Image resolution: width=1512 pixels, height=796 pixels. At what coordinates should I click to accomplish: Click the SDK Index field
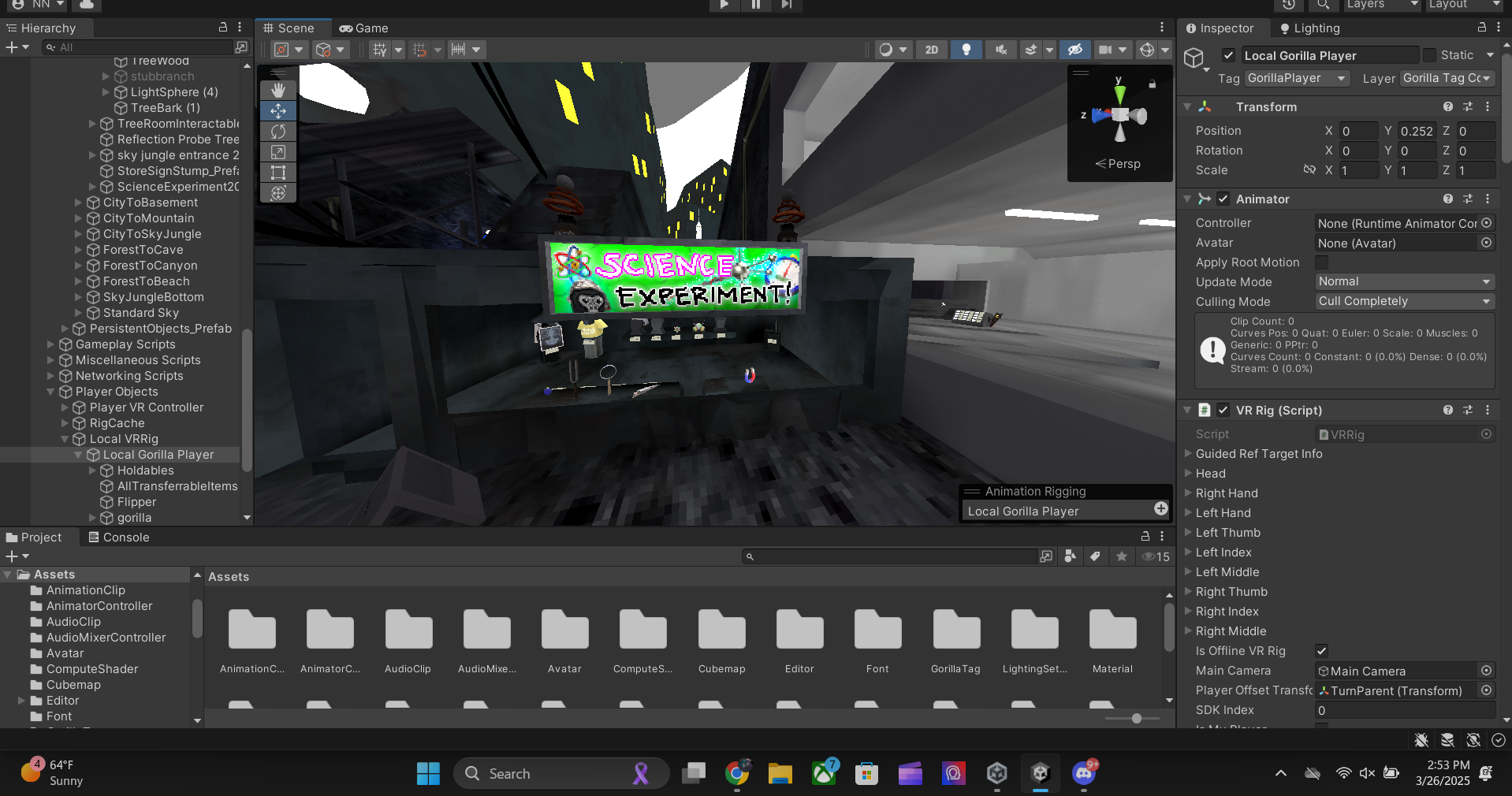click(1405, 710)
